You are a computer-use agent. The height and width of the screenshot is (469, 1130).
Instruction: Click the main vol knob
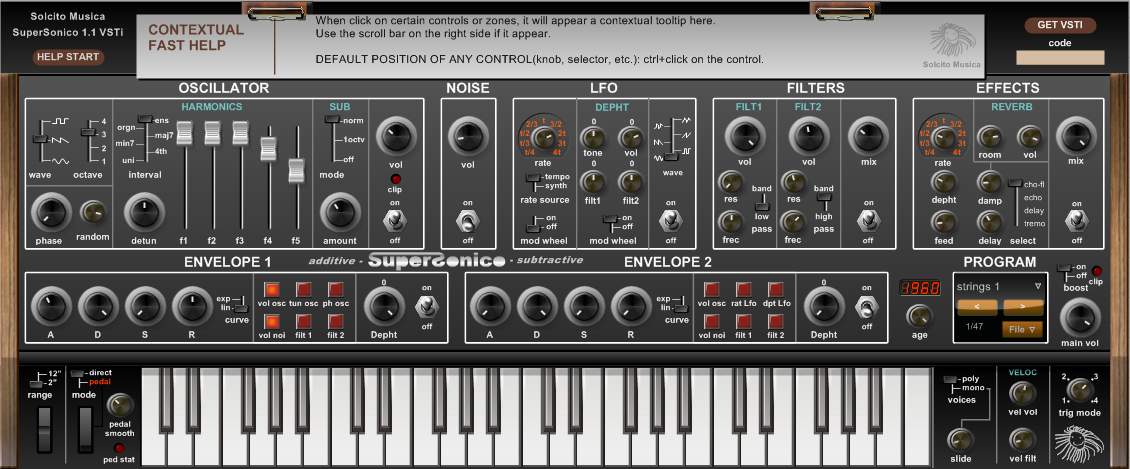tap(1080, 318)
